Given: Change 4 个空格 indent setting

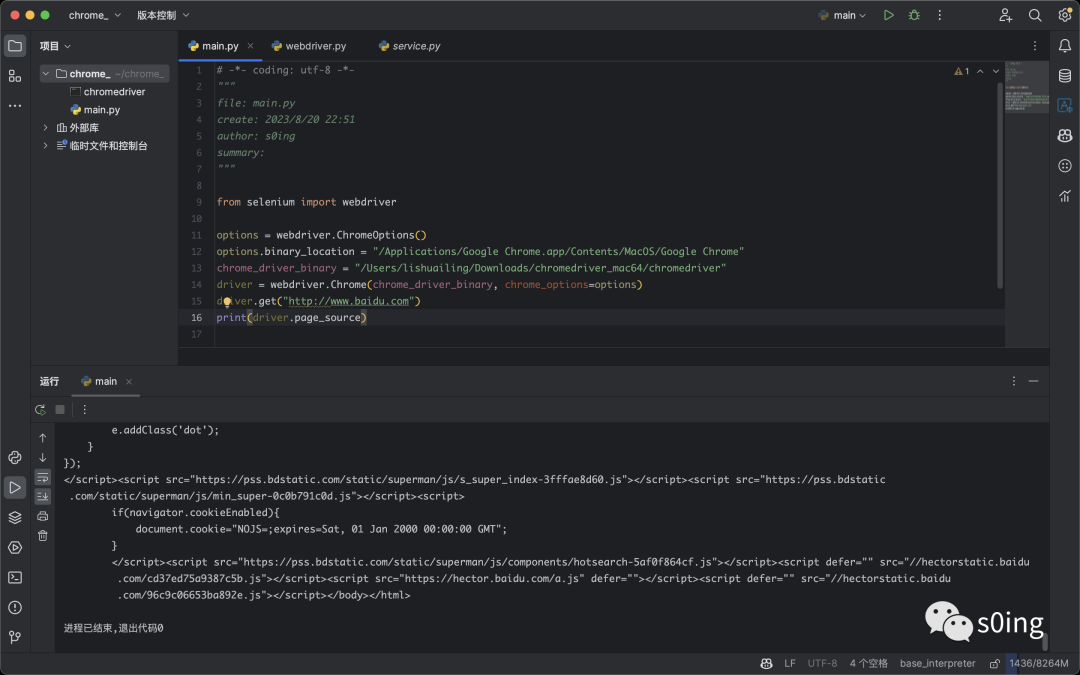Looking at the screenshot, I should (x=869, y=663).
